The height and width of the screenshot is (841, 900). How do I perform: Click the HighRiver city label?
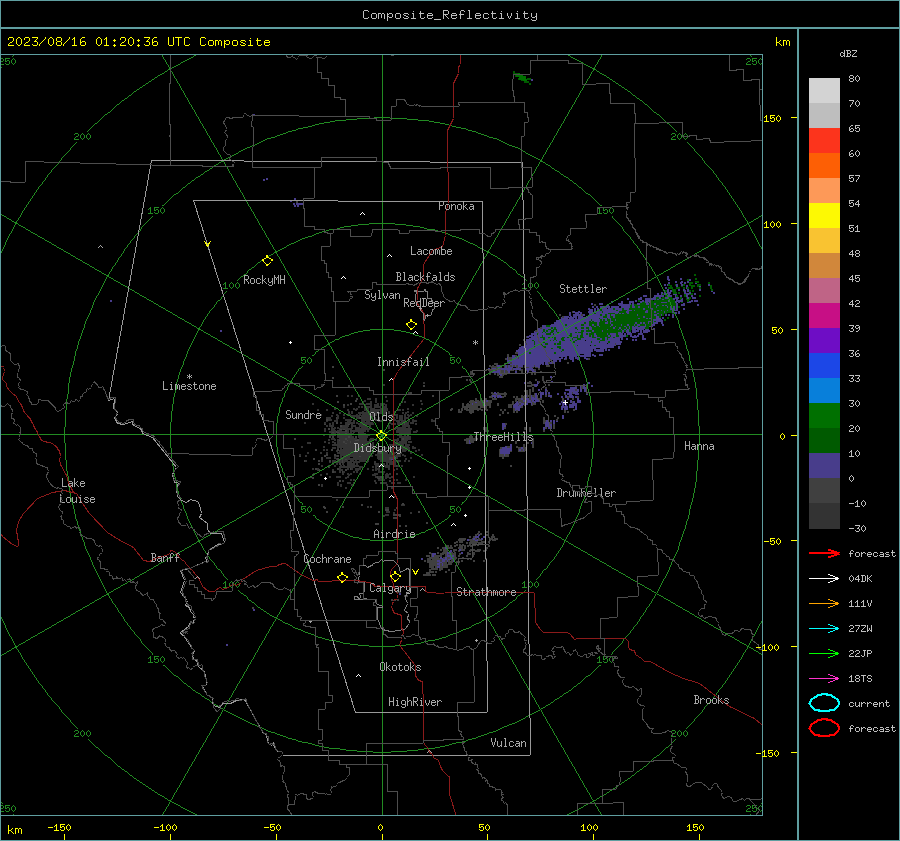pos(415,702)
